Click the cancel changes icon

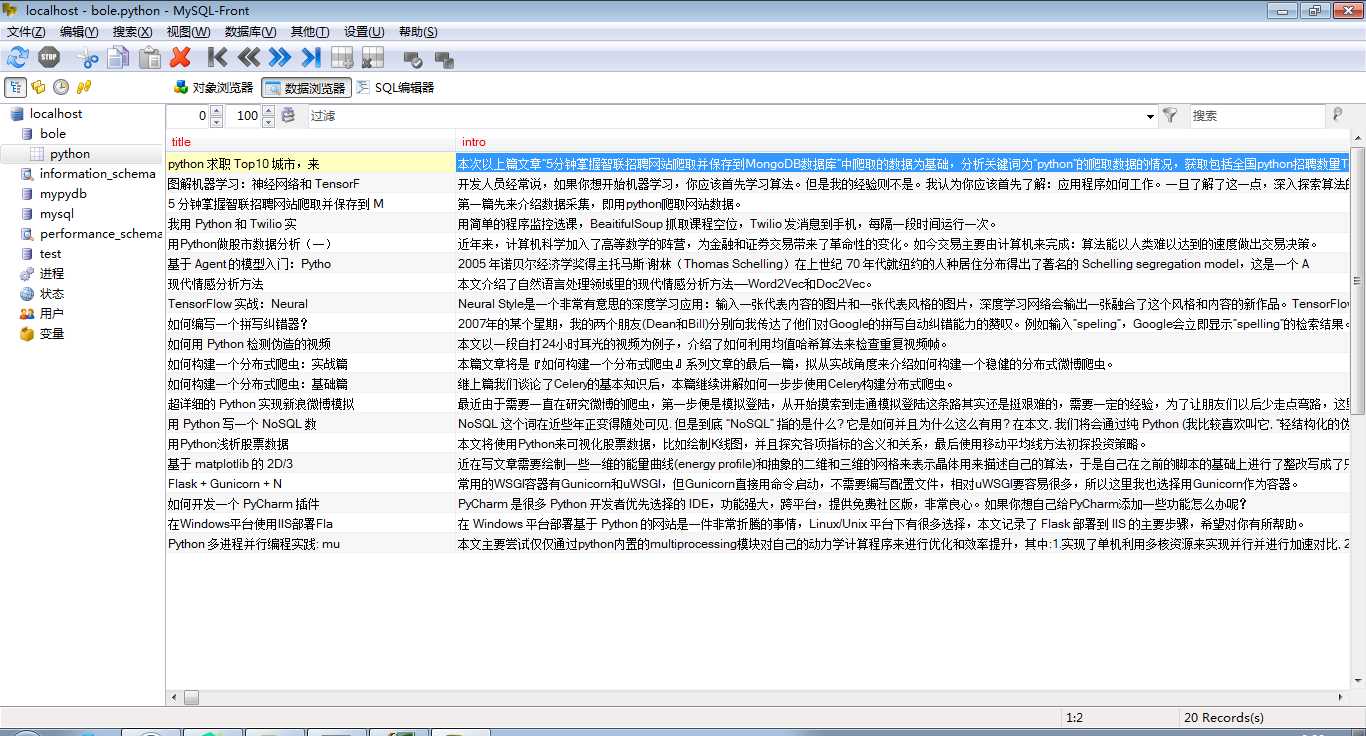(444, 59)
